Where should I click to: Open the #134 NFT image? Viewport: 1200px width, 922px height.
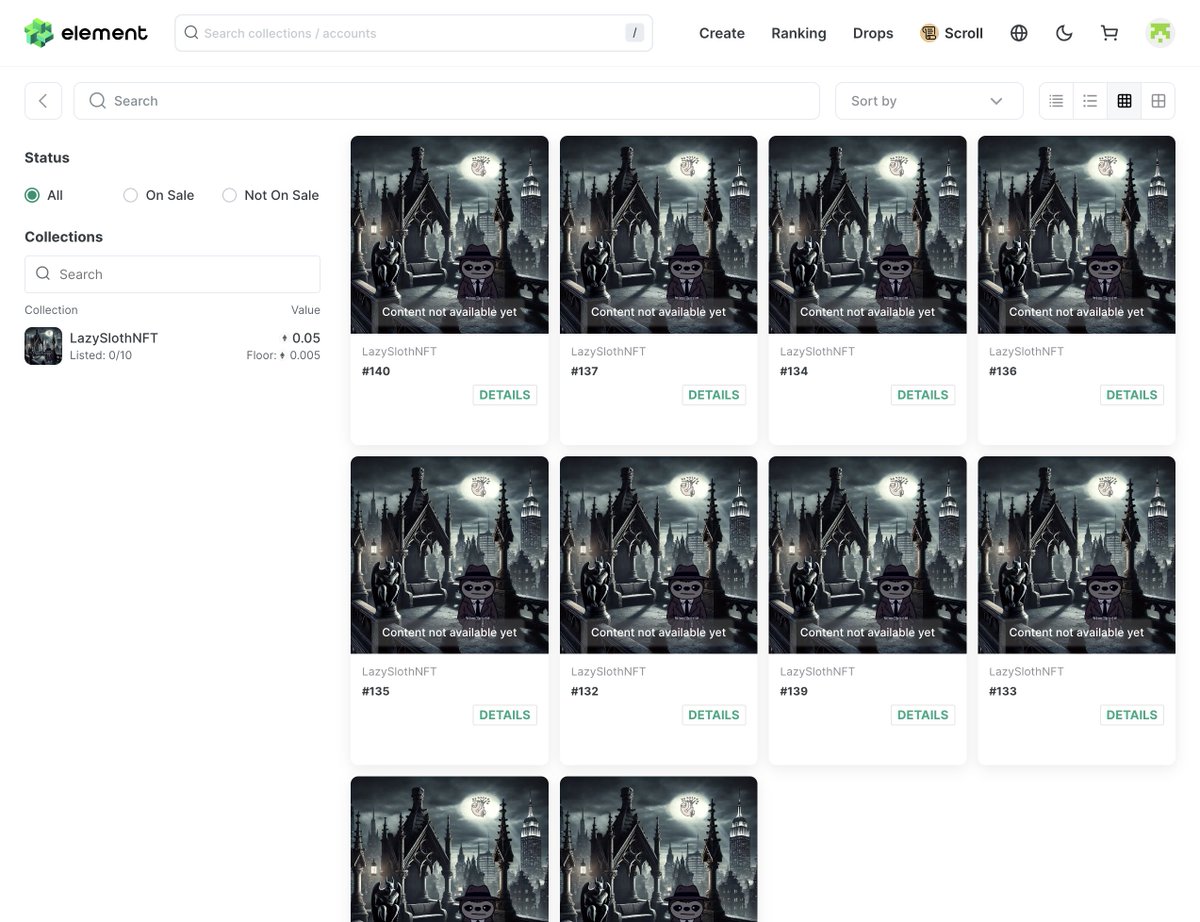coord(868,235)
